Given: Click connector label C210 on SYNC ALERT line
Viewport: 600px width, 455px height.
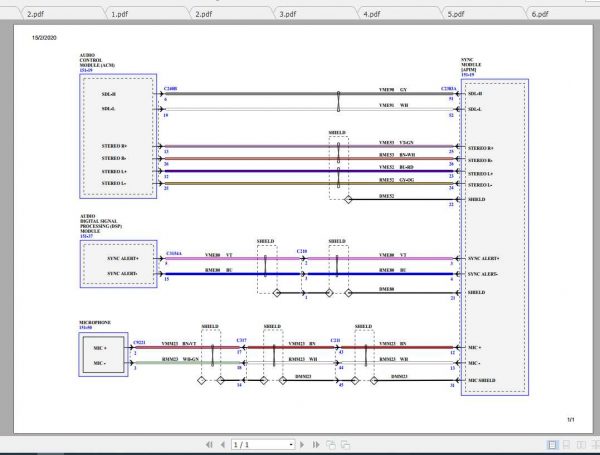Looking at the screenshot, I should click(302, 251).
